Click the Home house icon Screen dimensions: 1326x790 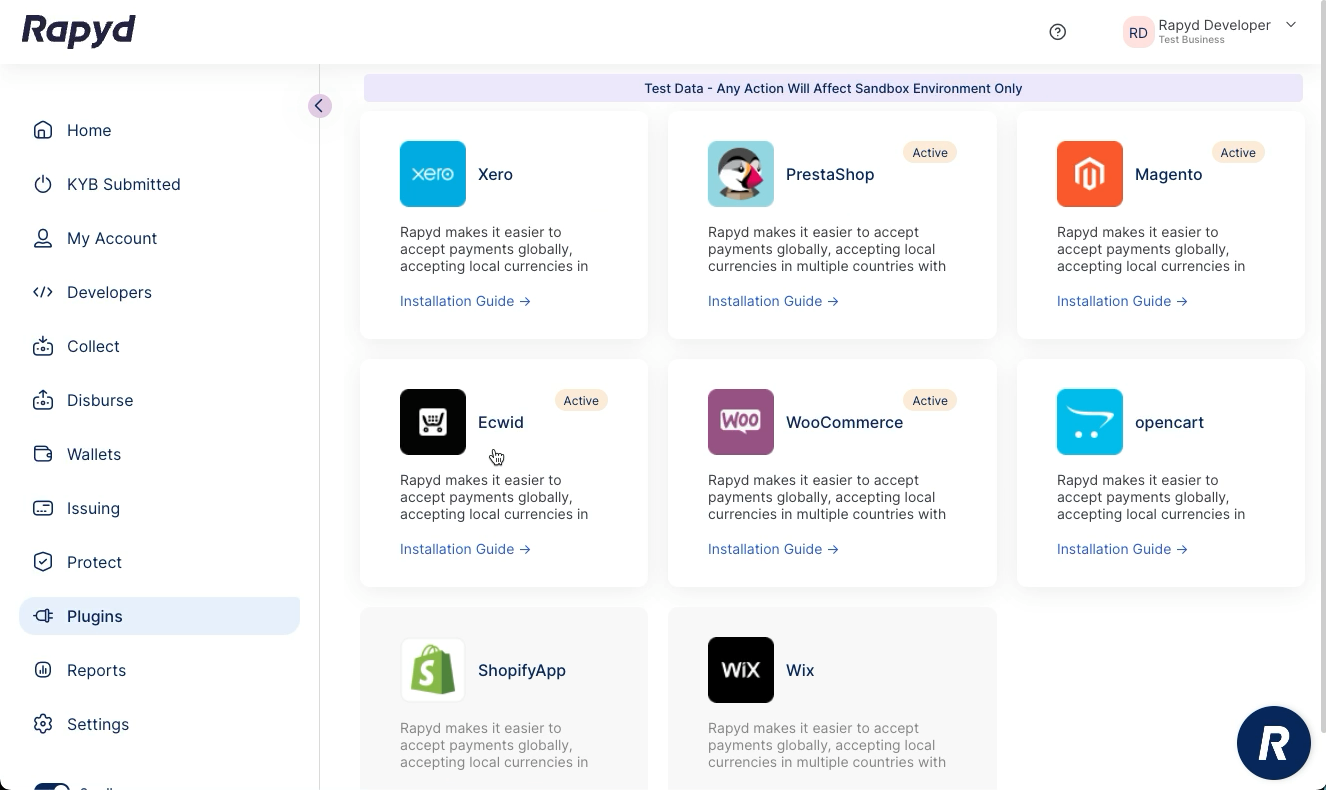[43, 130]
